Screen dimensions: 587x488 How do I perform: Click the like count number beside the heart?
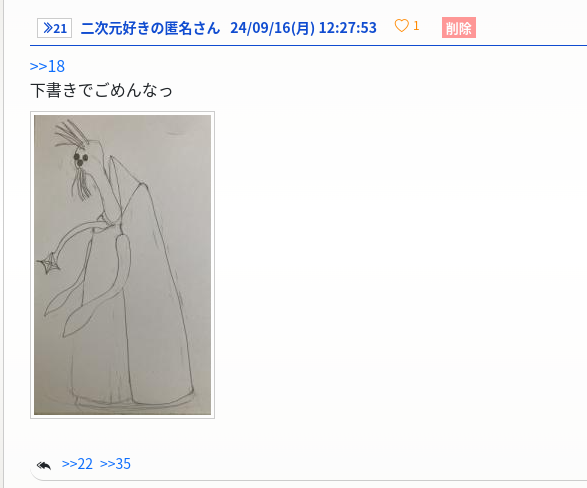[x=416, y=26]
